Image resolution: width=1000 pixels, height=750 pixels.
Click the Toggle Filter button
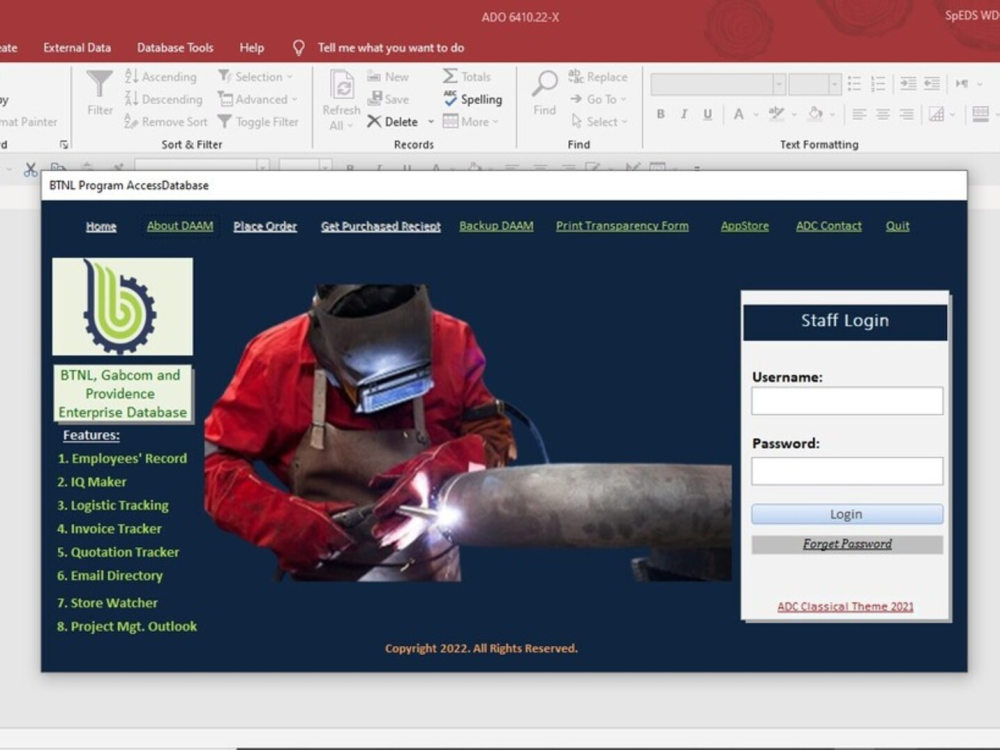[258, 121]
